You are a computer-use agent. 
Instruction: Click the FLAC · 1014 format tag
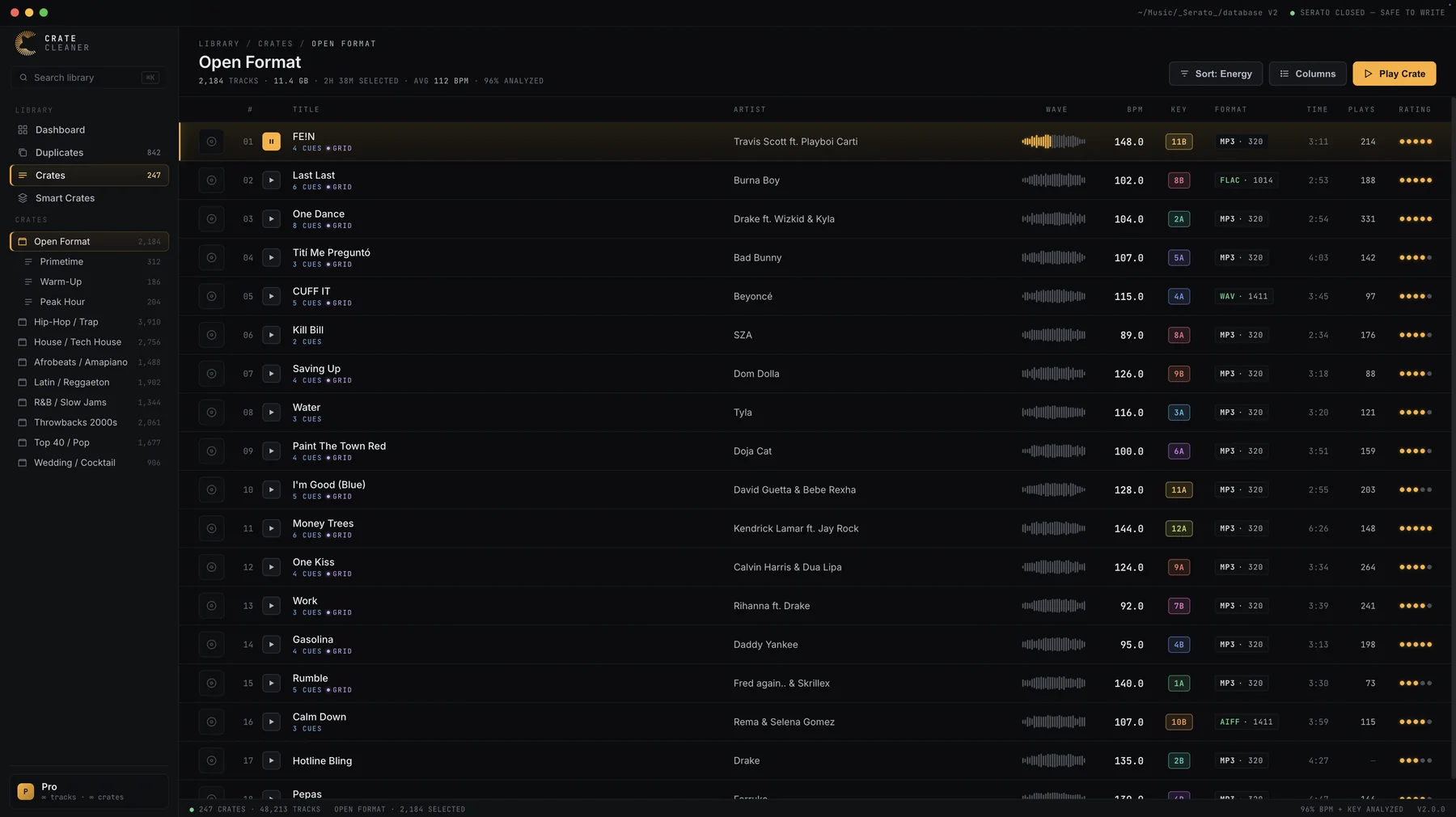coord(1246,180)
